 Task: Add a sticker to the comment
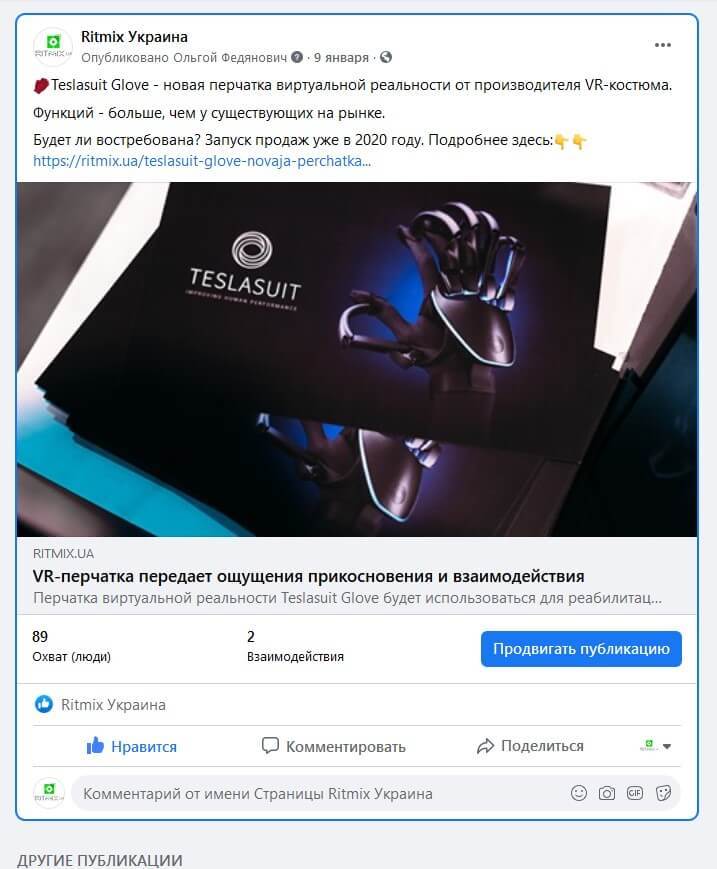663,793
